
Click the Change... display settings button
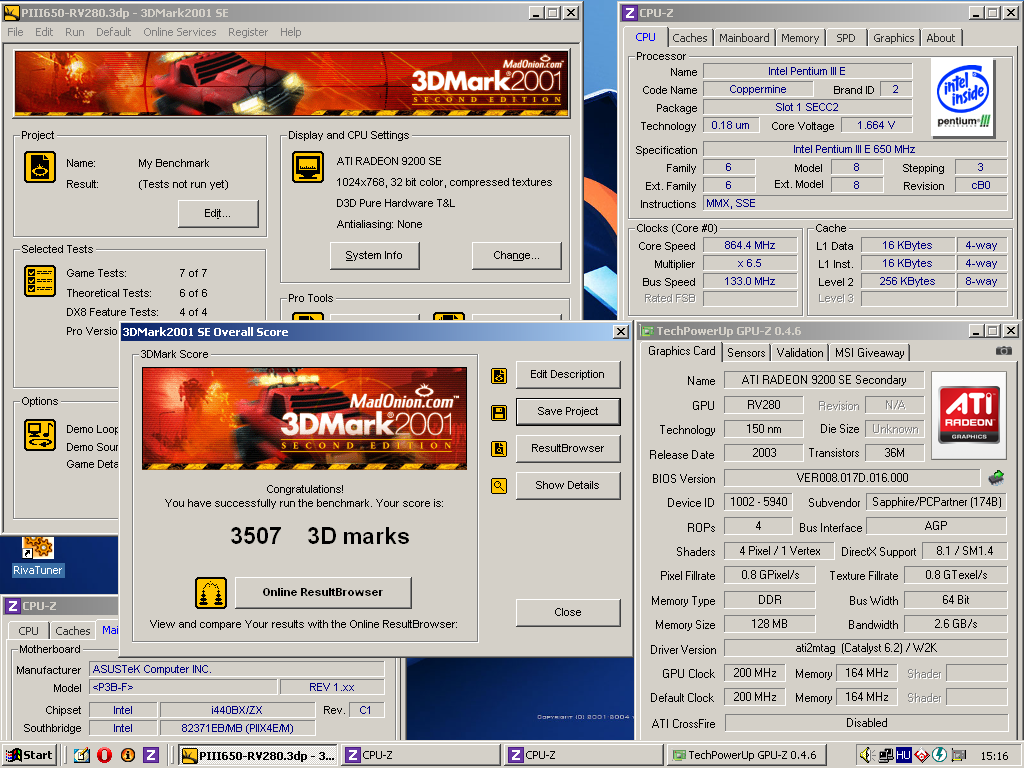pyautogui.click(x=516, y=255)
